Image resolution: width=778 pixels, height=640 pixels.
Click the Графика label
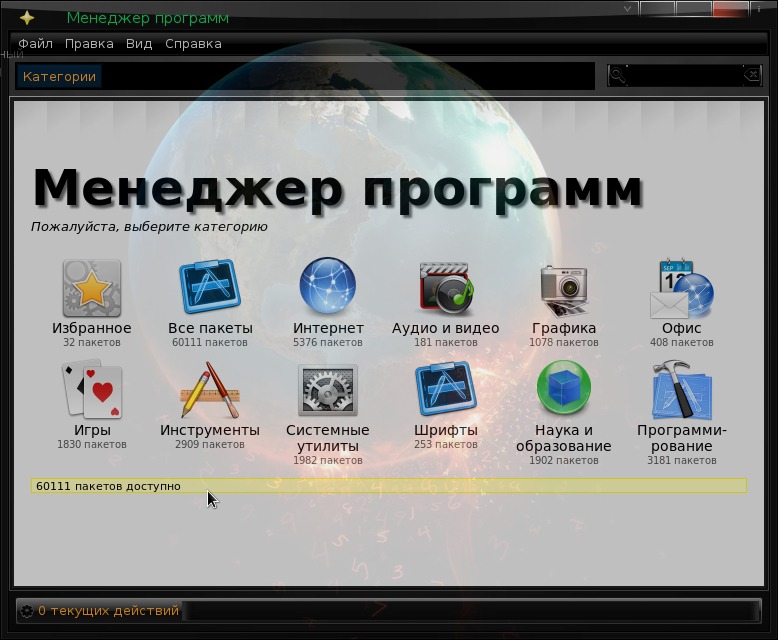(x=564, y=328)
